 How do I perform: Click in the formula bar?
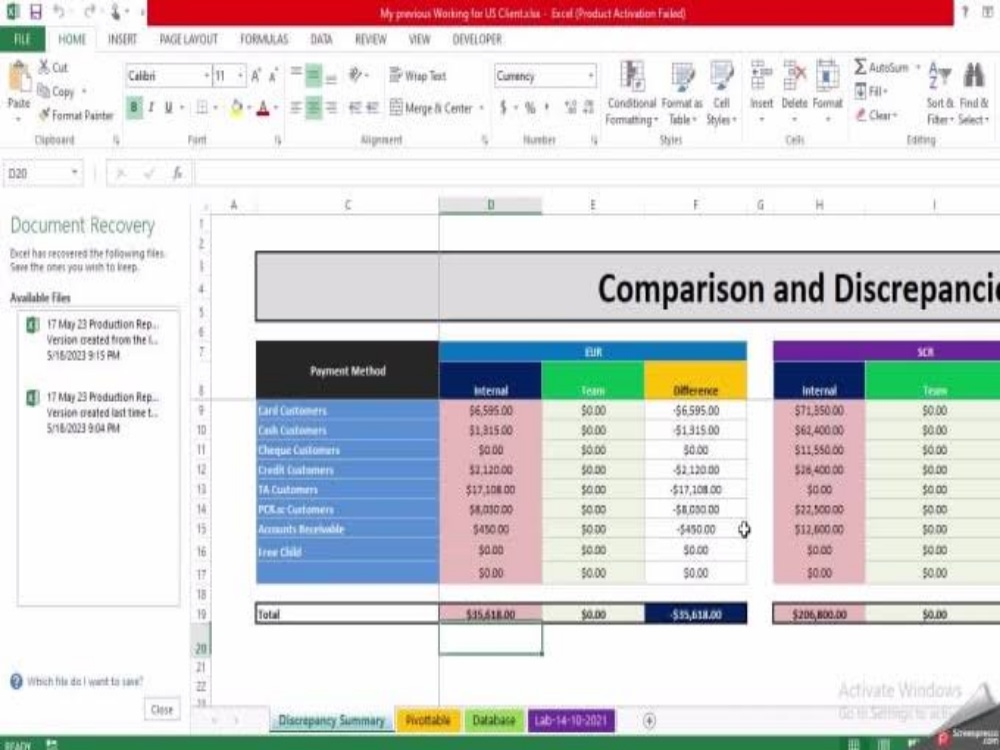(596, 173)
